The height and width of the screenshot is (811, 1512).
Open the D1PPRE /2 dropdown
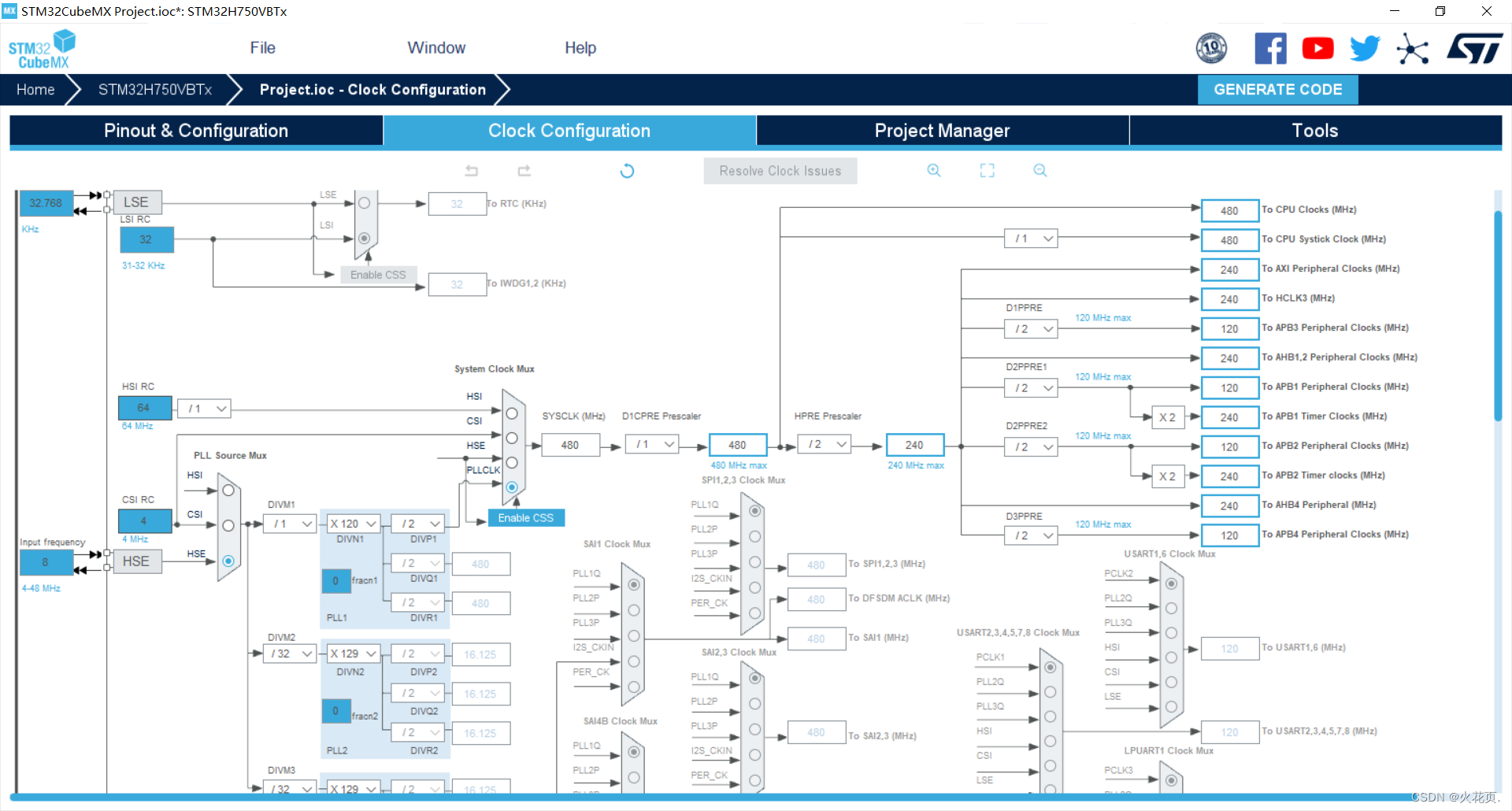pos(1031,329)
